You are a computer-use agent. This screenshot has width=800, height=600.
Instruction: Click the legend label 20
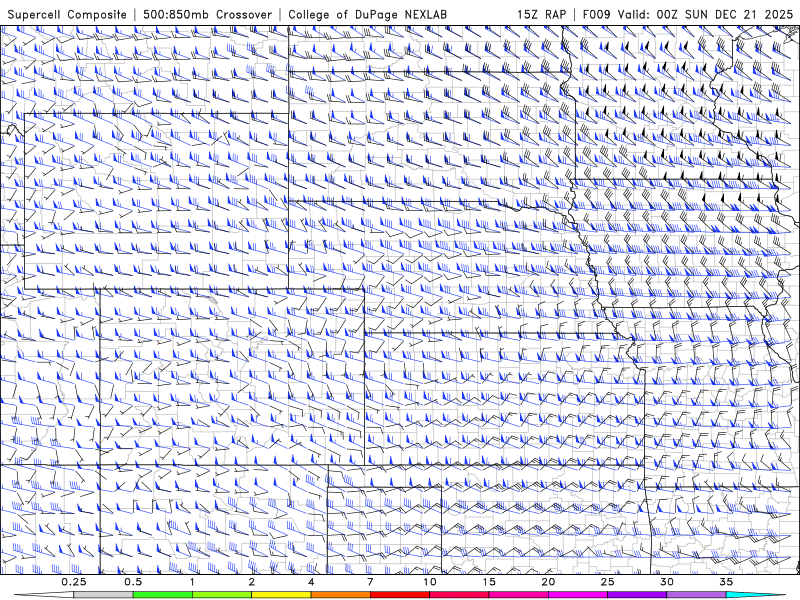tap(548, 582)
